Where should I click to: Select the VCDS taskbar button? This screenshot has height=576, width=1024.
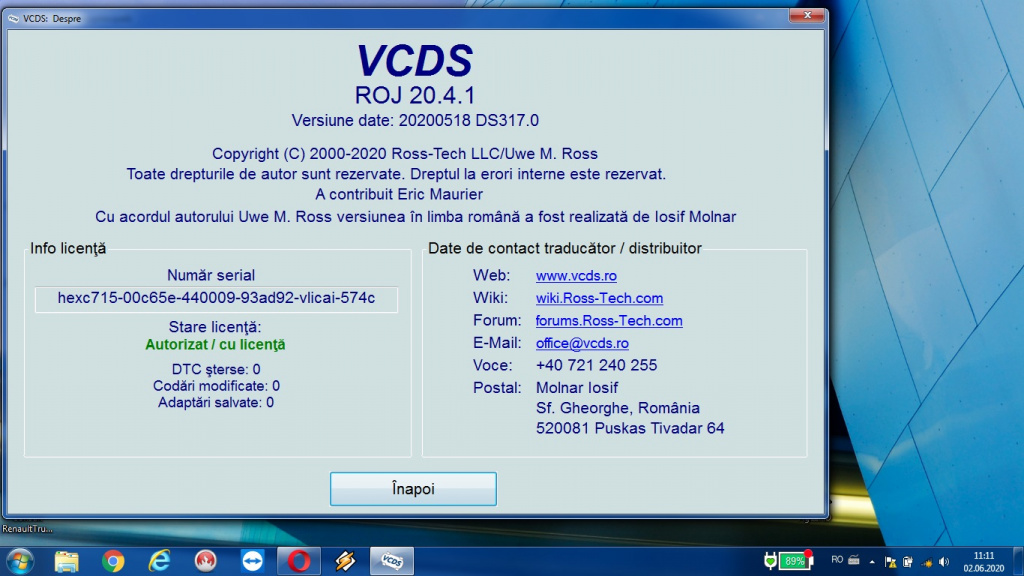[x=392, y=561]
